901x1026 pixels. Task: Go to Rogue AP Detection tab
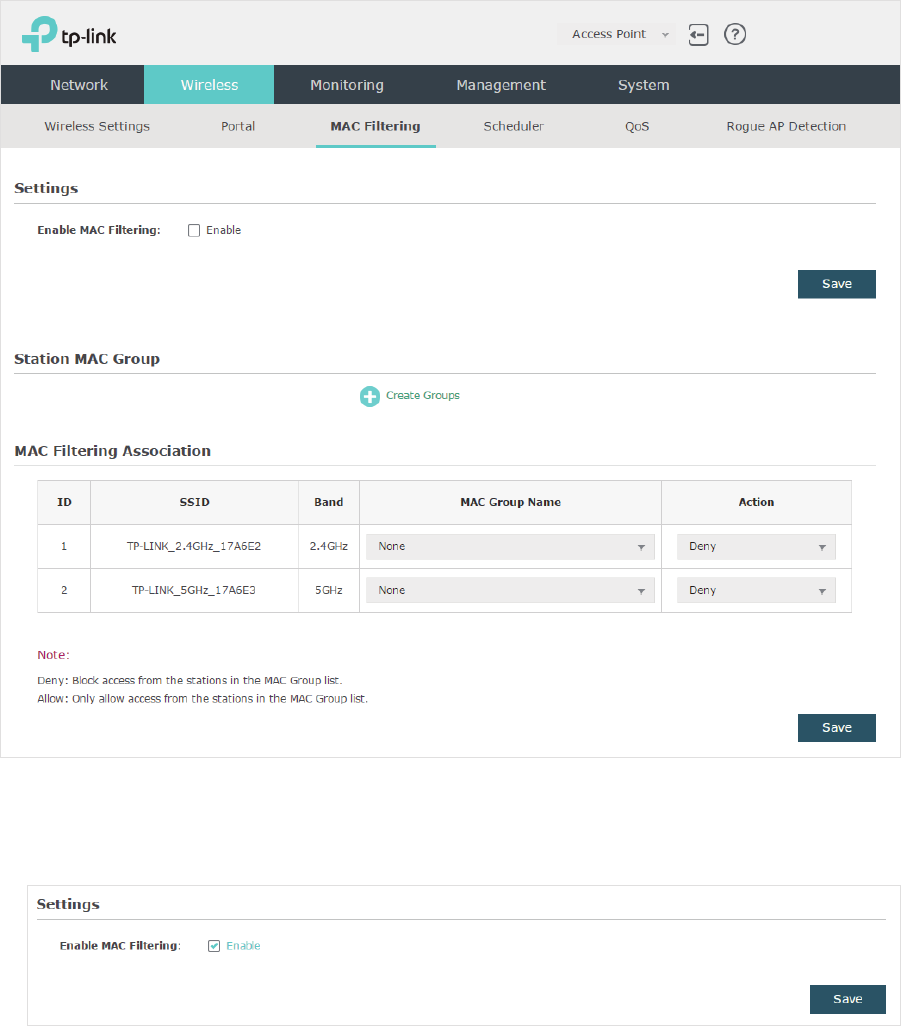click(x=786, y=126)
